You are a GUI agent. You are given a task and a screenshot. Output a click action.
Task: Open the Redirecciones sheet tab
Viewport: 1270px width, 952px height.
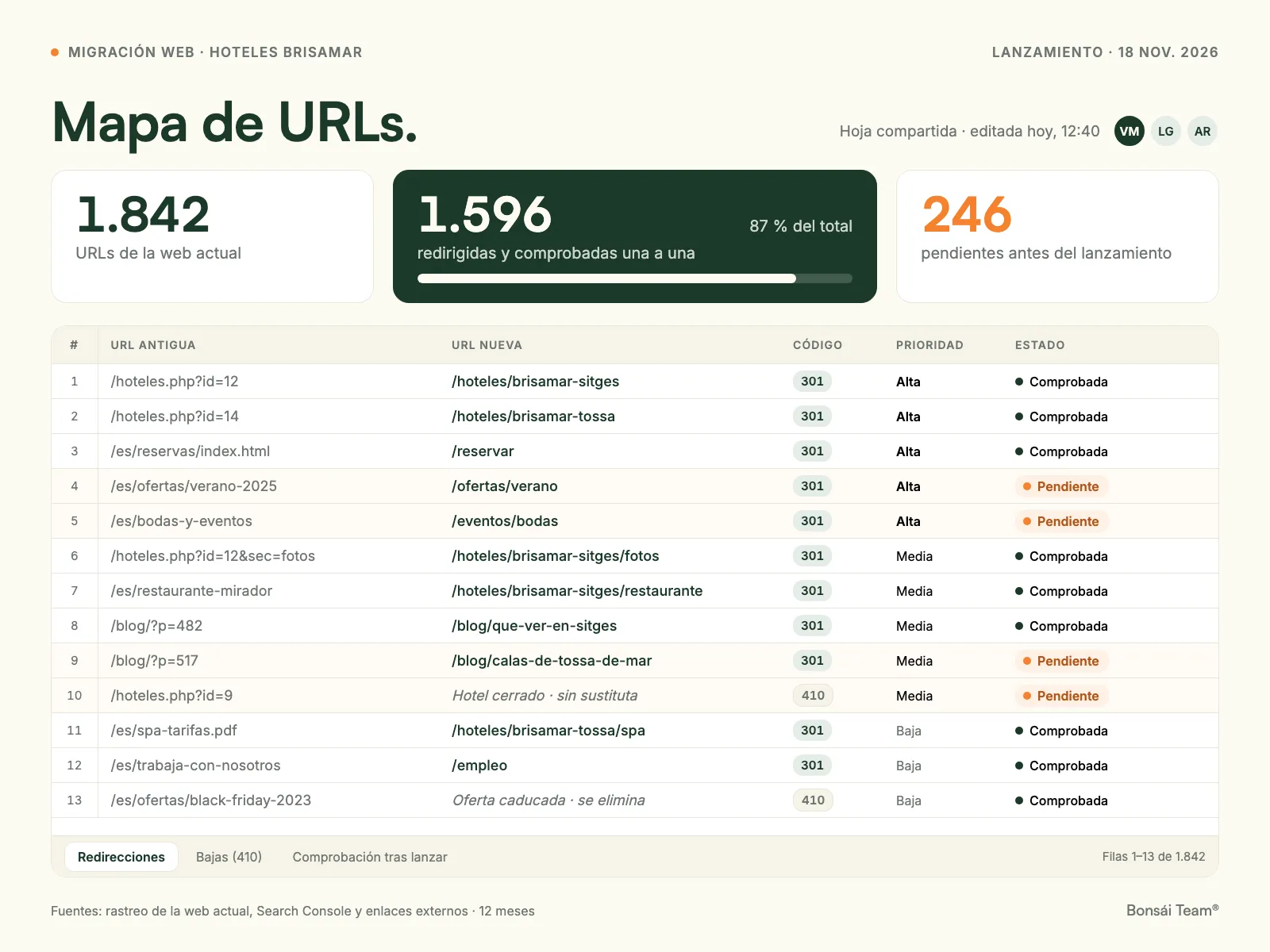pyautogui.click(x=121, y=857)
